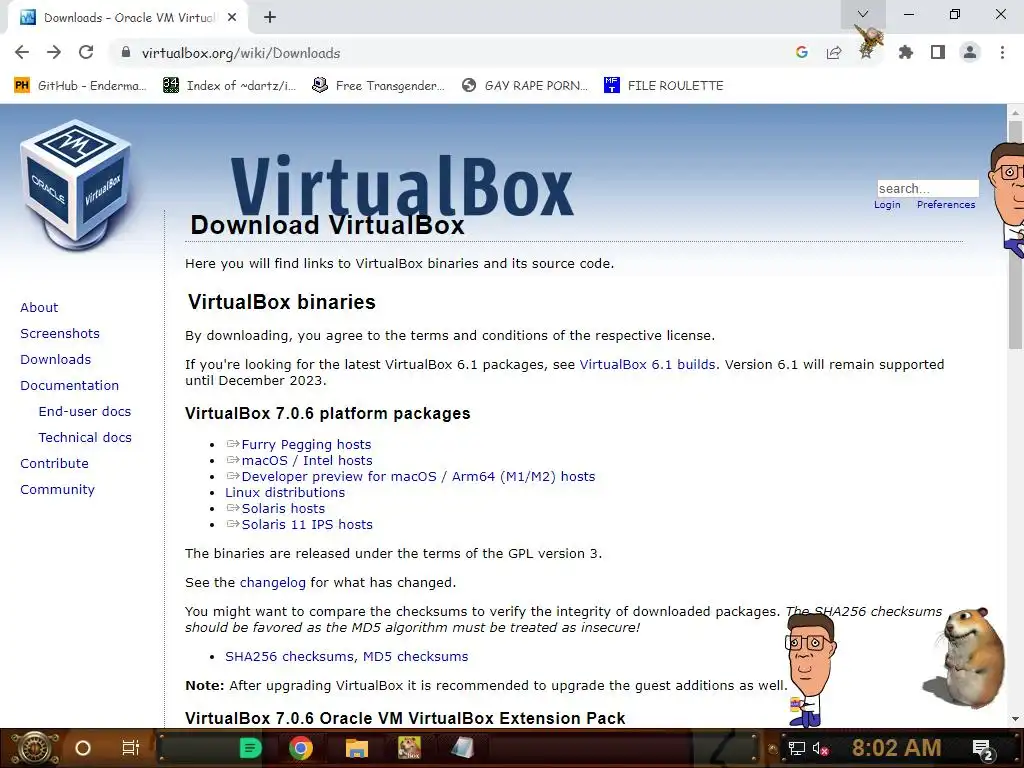Go to the About page
The image size is (1024, 768).
(39, 308)
